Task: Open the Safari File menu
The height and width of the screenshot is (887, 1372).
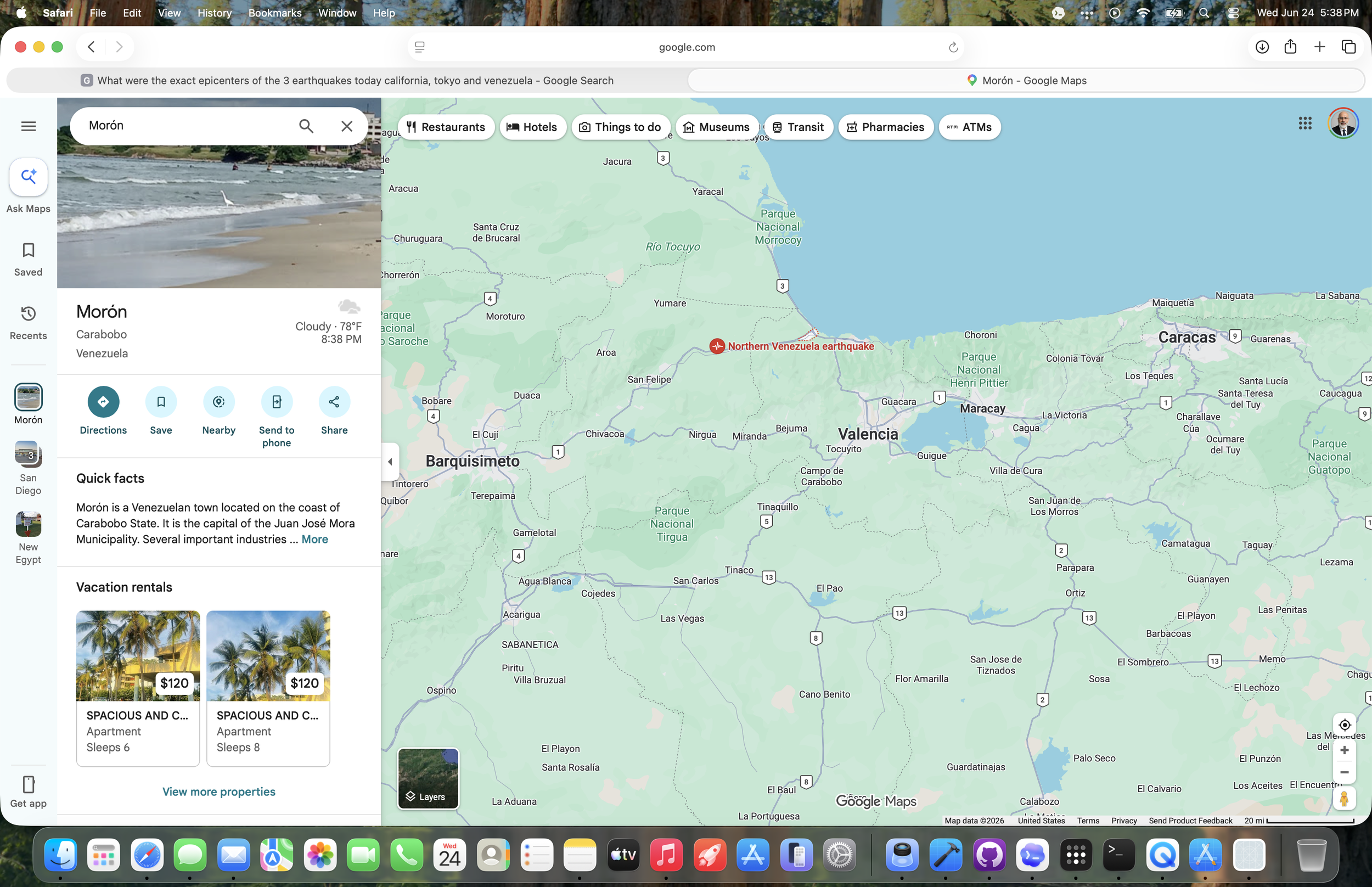Action: [98, 13]
